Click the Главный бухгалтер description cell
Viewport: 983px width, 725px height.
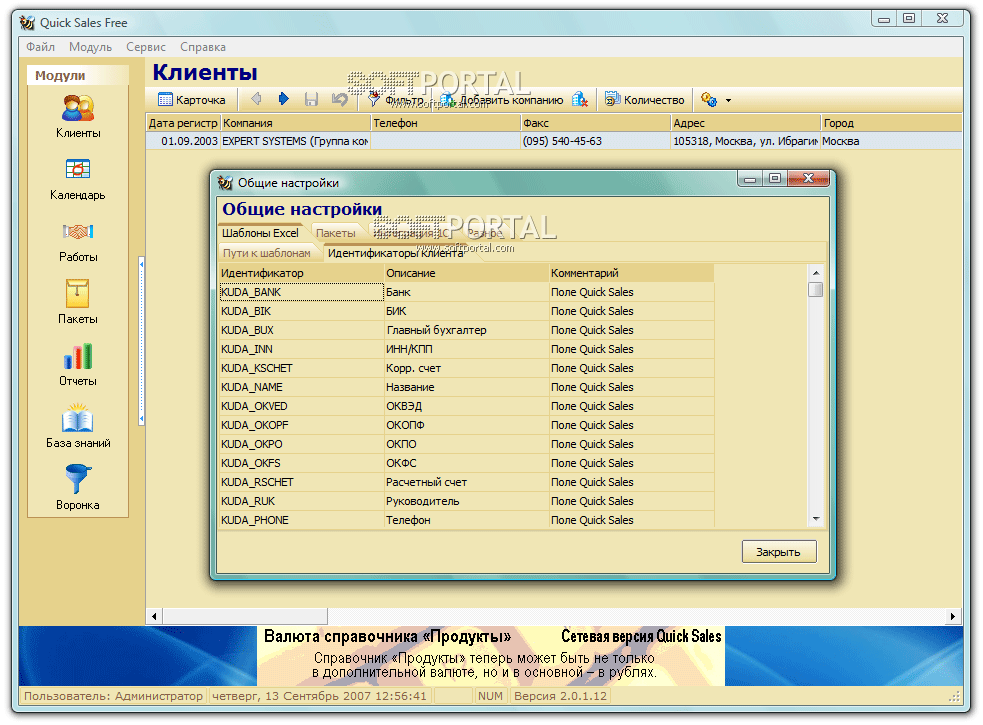click(x=466, y=330)
